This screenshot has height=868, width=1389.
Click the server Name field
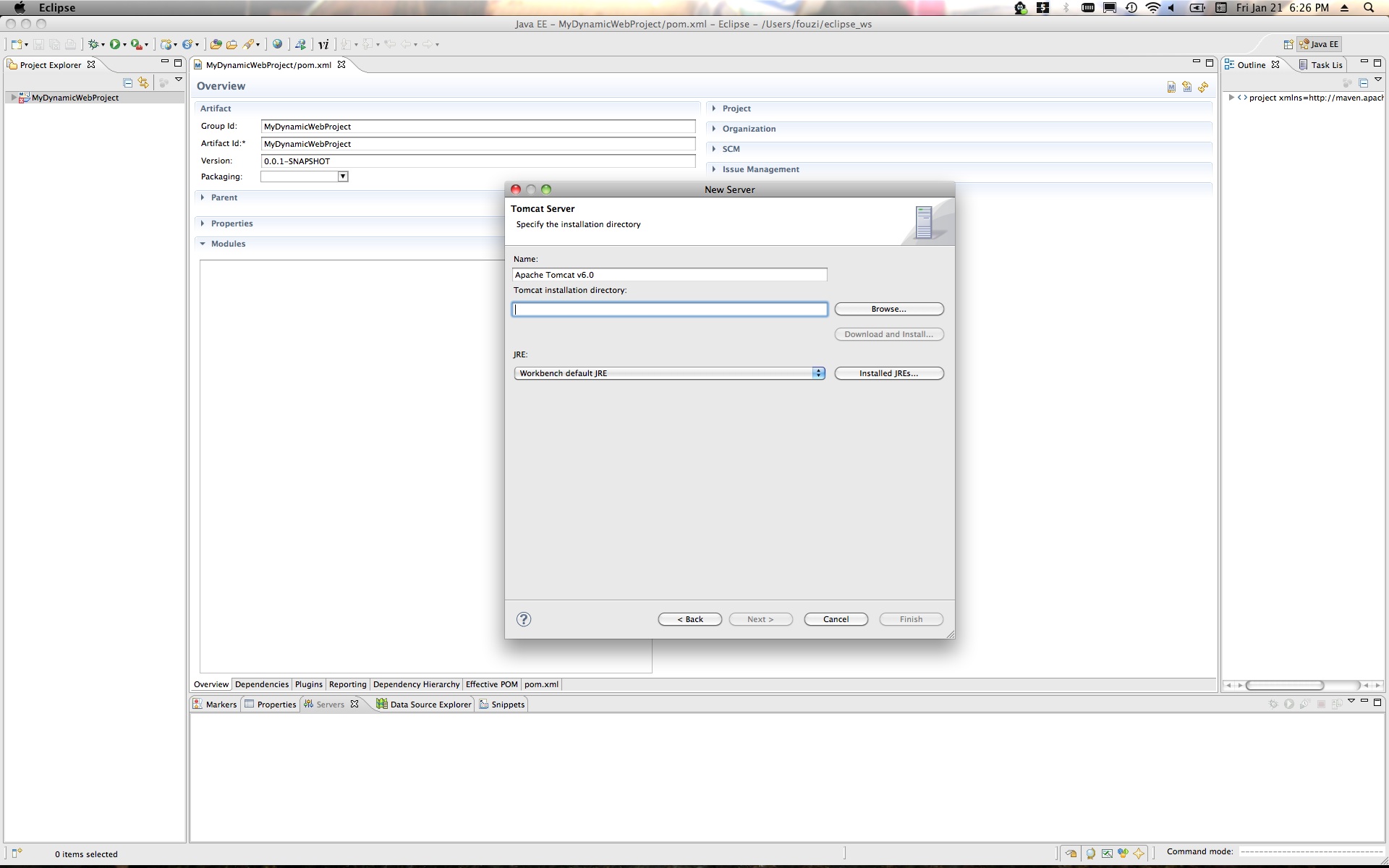tap(670, 275)
